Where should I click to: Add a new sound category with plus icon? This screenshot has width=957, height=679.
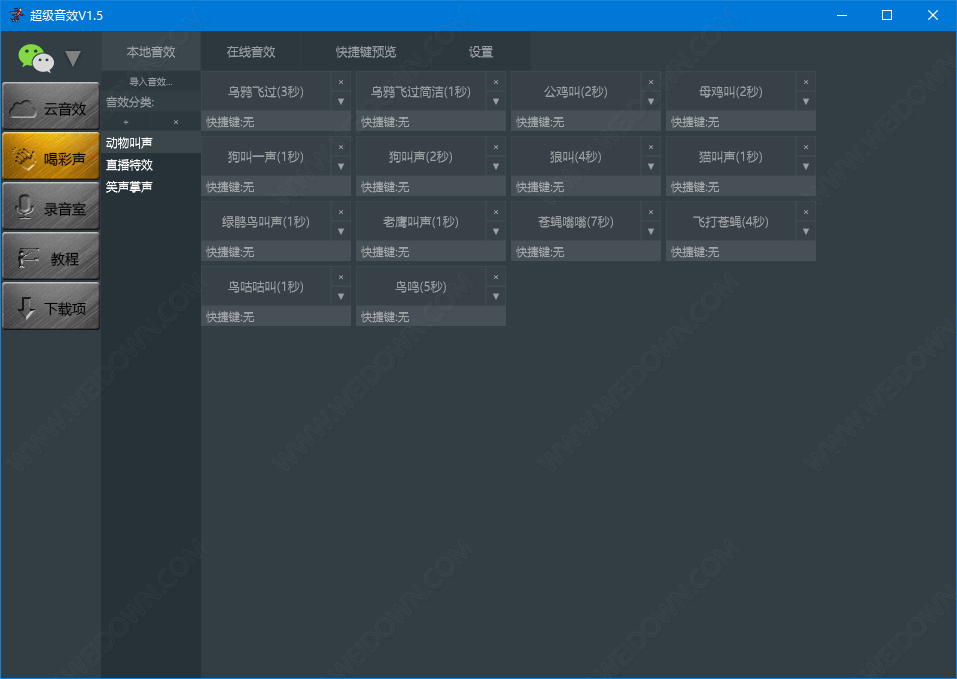[126, 122]
